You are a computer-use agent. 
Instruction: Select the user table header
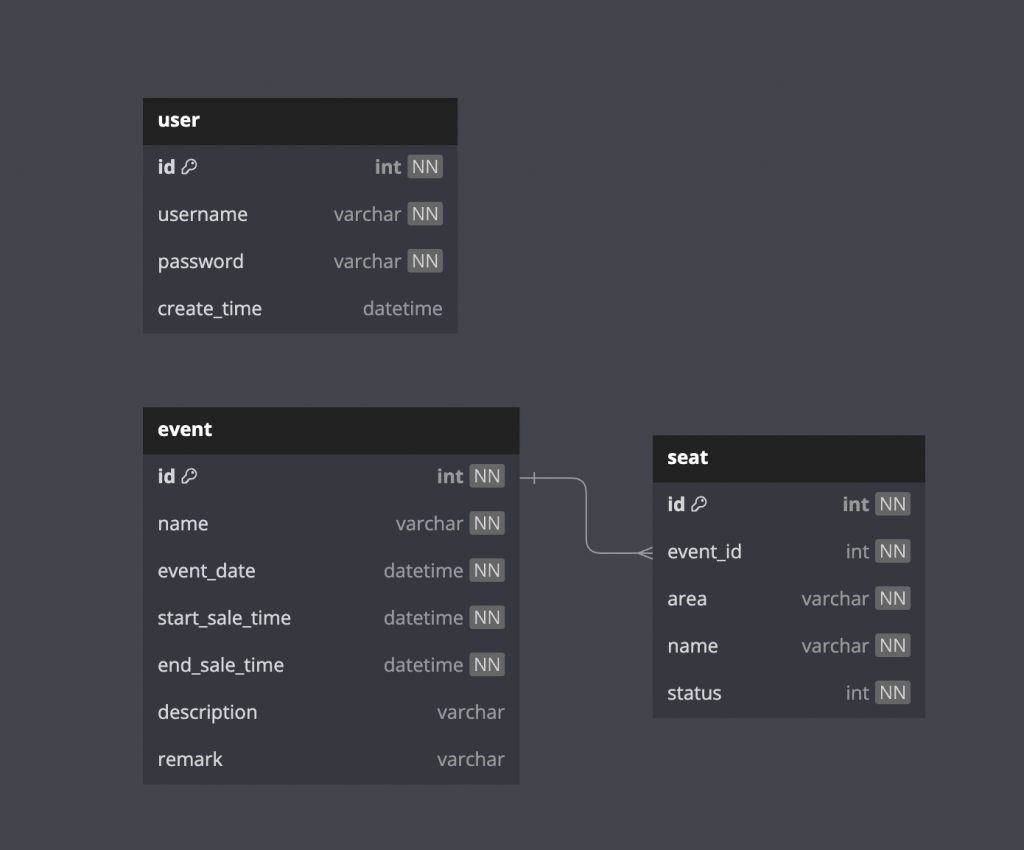(x=300, y=121)
